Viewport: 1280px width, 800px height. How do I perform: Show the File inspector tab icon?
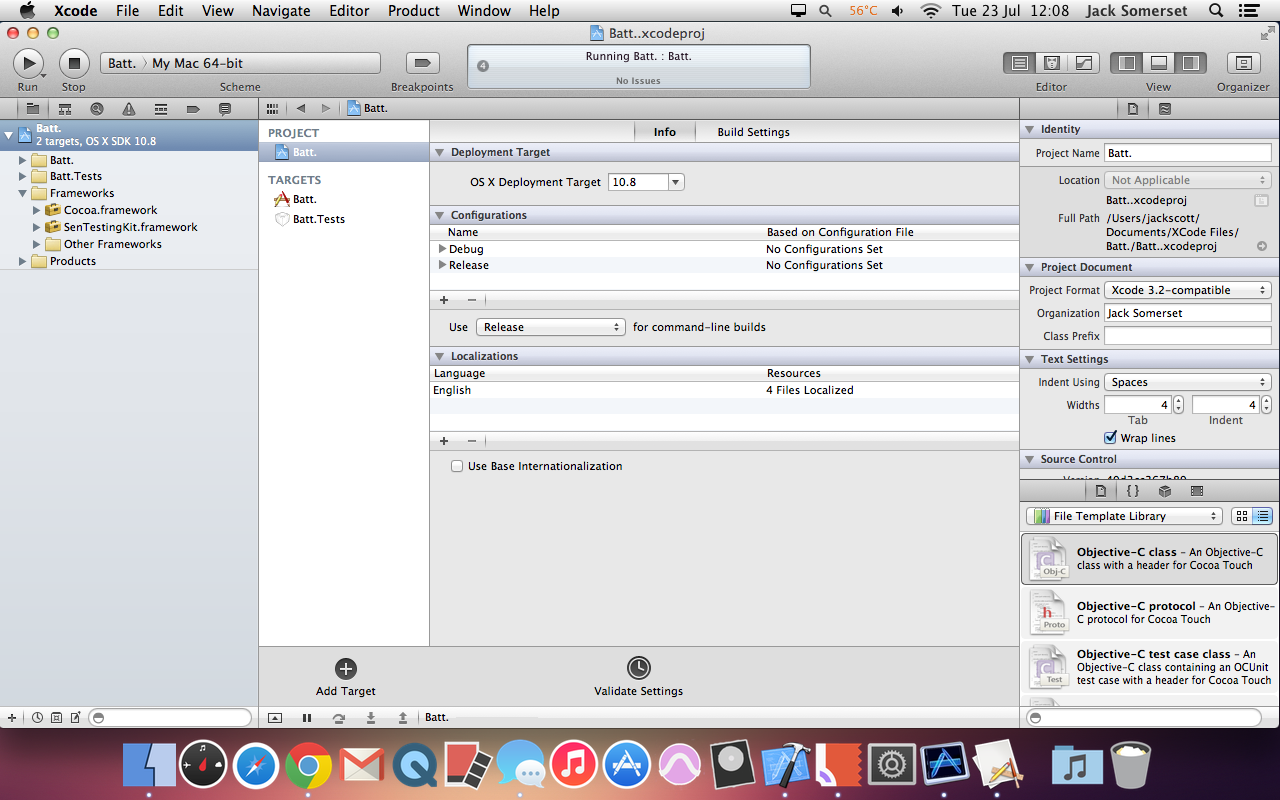[x=1133, y=108]
